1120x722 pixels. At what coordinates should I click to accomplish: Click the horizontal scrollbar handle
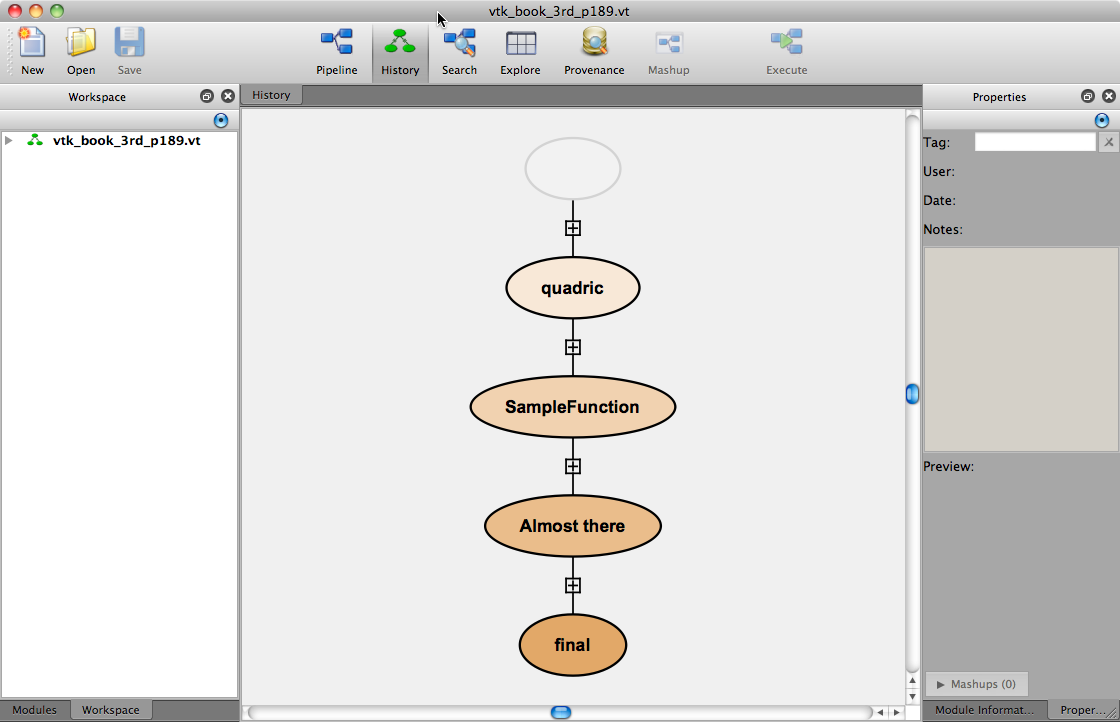561,712
